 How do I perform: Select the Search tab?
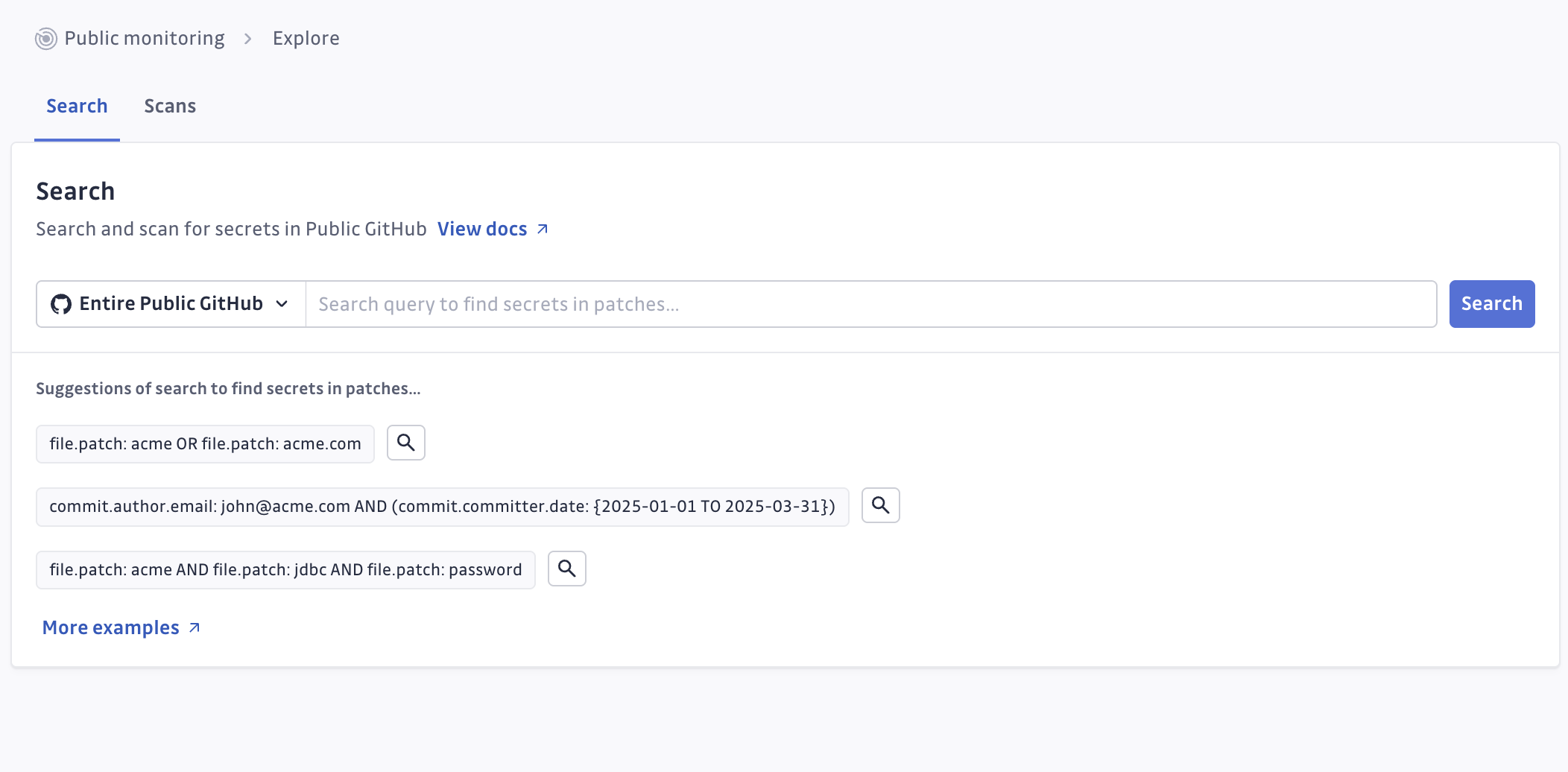click(77, 107)
